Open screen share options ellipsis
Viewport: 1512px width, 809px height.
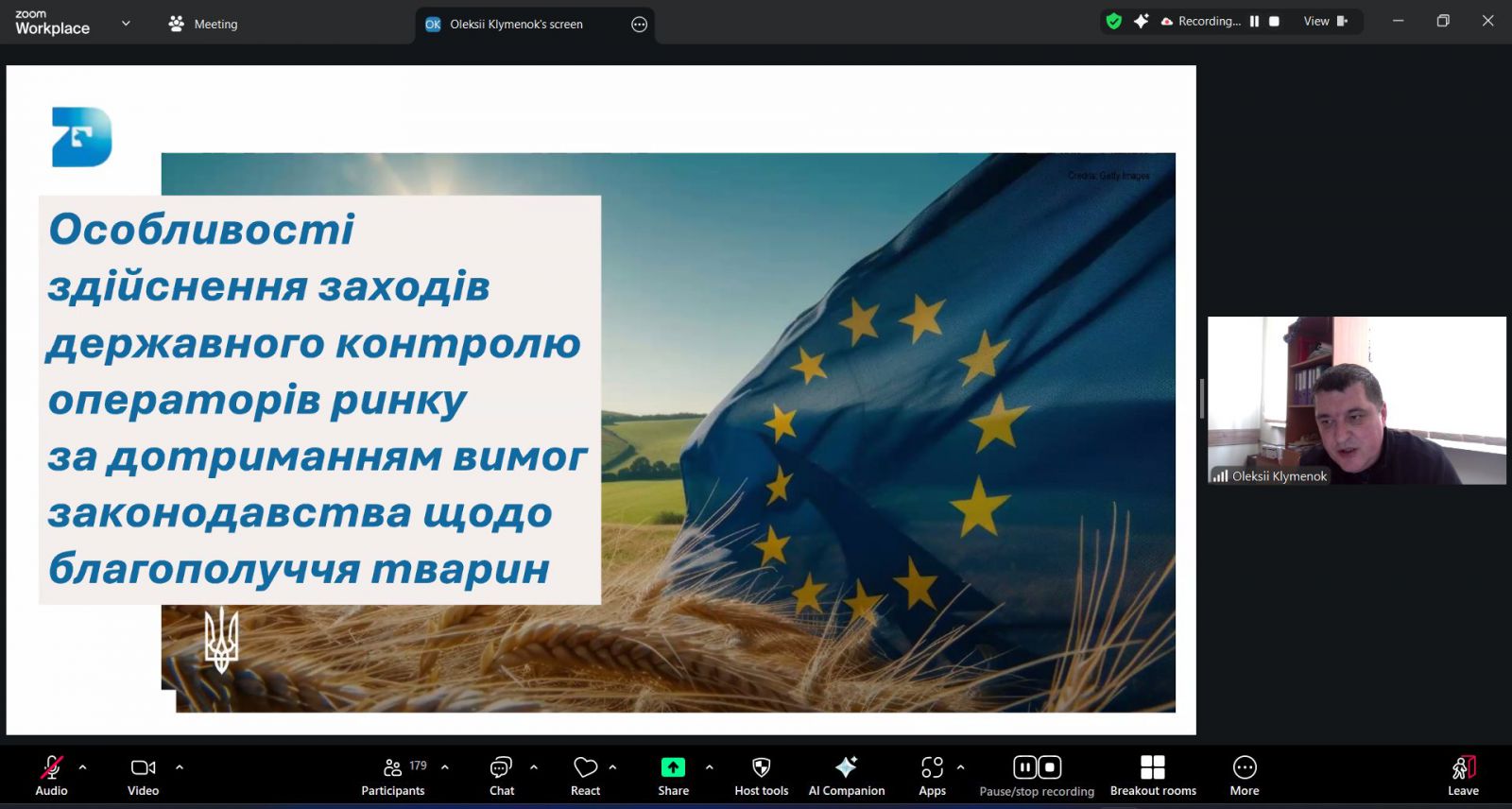(x=639, y=25)
